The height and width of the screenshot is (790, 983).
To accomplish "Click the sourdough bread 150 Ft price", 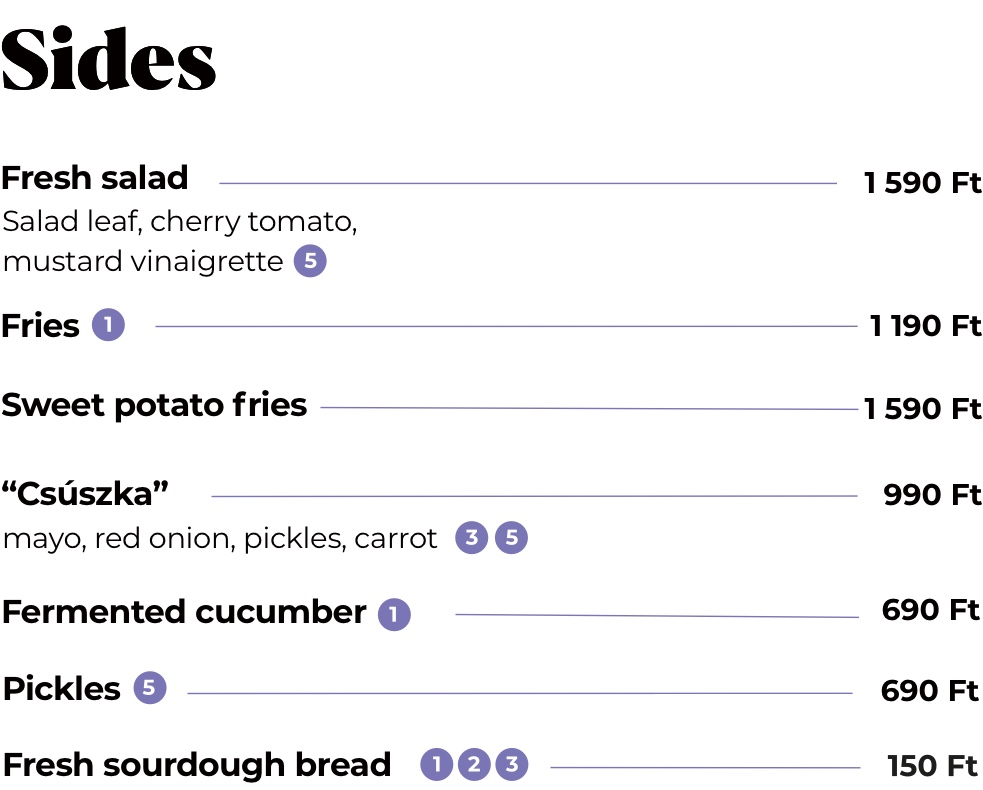I will click(932, 766).
